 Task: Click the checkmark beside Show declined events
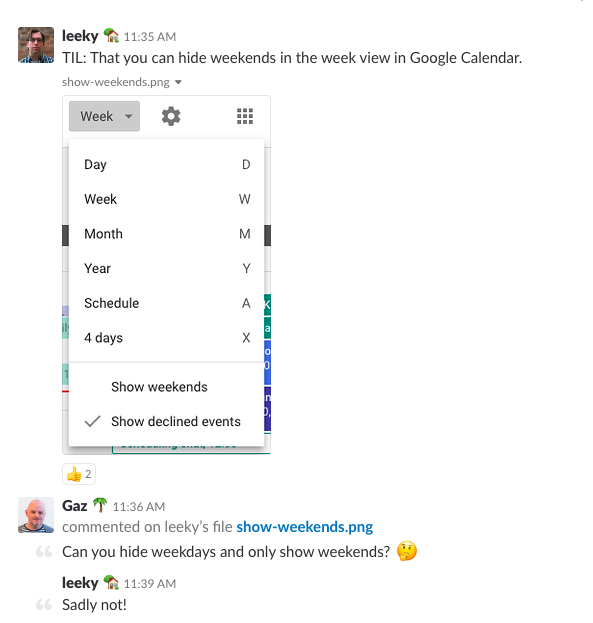tap(92, 422)
